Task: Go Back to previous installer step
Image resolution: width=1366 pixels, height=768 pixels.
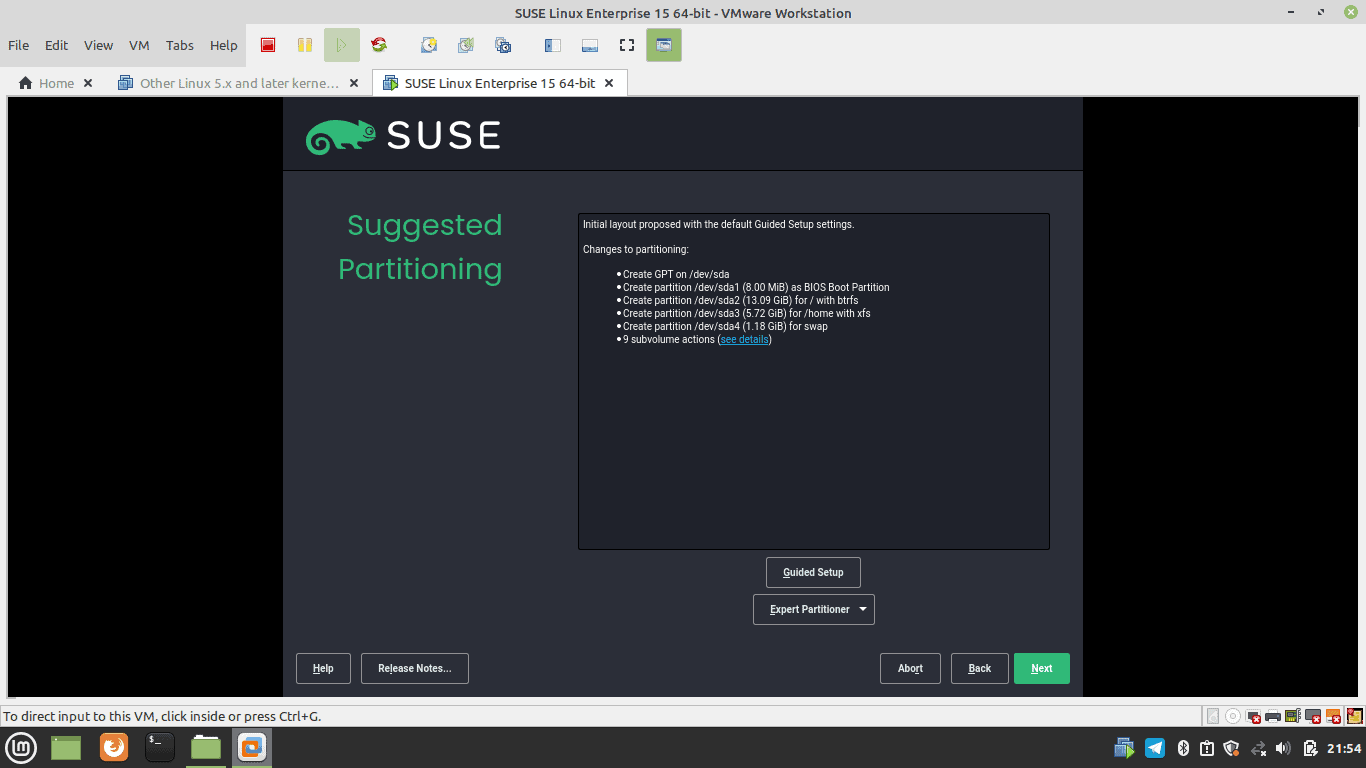Action: tap(980, 668)
